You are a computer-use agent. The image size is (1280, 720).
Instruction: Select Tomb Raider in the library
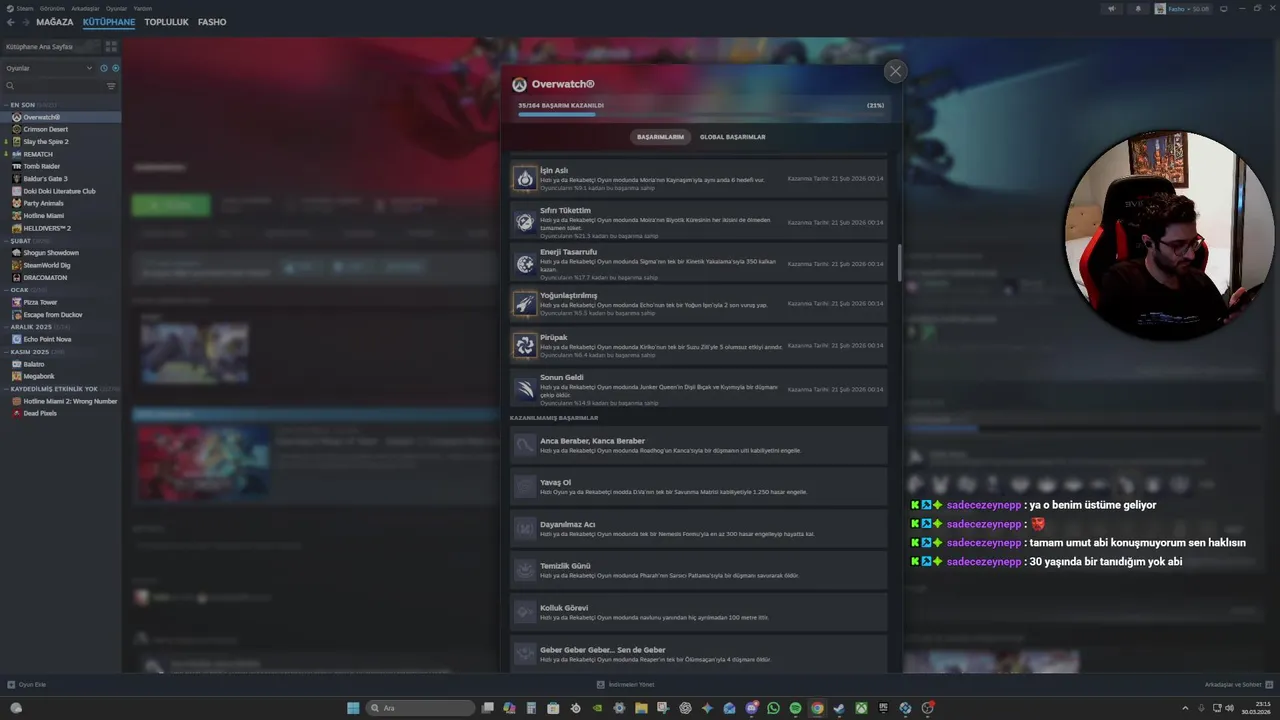62,166
